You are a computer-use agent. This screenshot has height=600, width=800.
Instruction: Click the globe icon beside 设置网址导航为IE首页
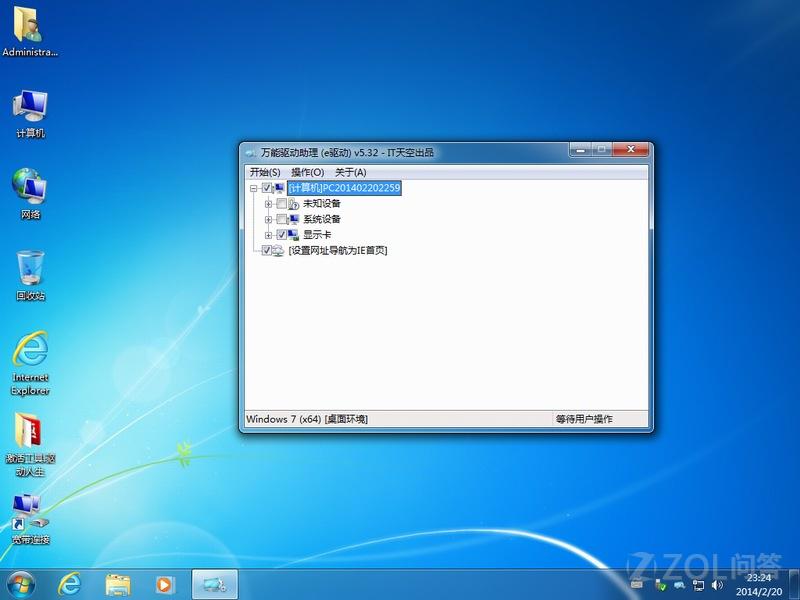(278, 251)
